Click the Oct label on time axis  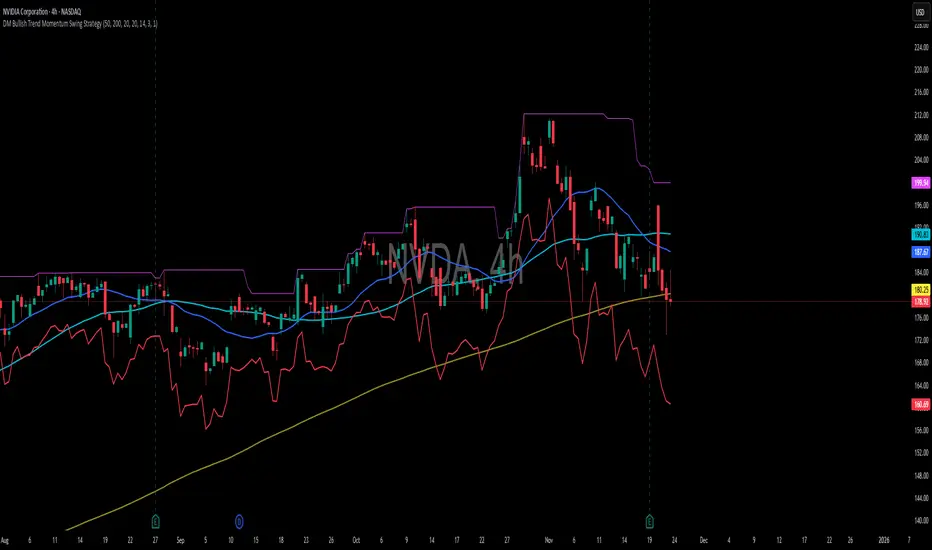(x=356, y=540)
